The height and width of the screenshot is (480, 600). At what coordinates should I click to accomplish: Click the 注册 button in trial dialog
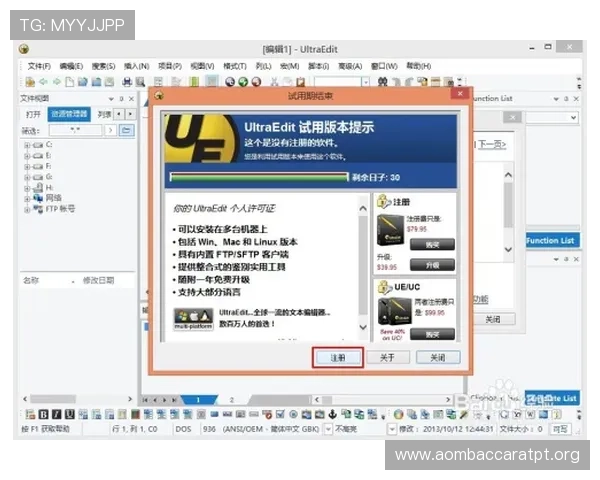(338, 358)
